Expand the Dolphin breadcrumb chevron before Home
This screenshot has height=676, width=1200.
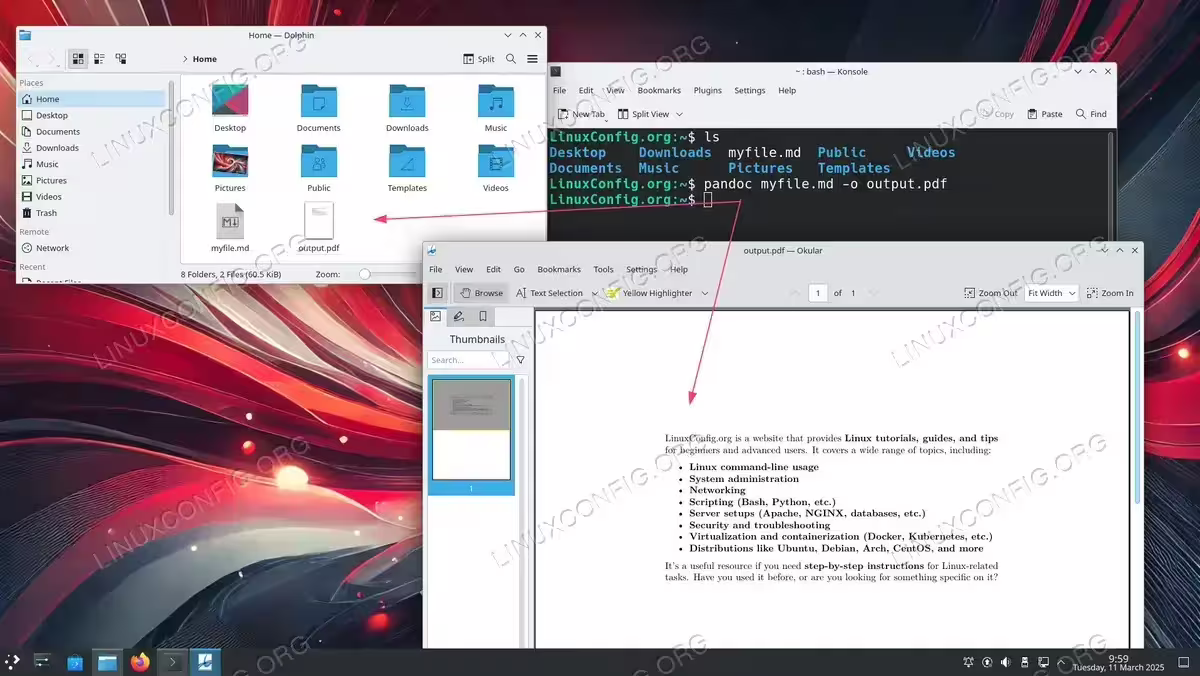pyautogui.click(x=186, y=59)
